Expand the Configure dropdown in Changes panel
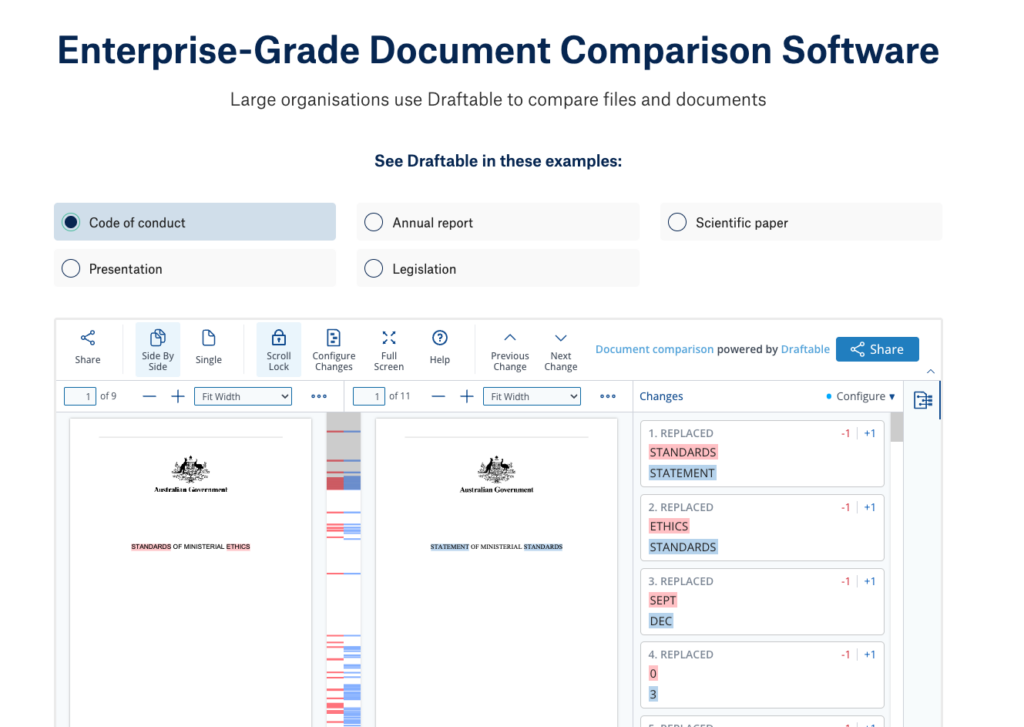The width and height of the screenshot is (1024, 727). pos(860,396)
